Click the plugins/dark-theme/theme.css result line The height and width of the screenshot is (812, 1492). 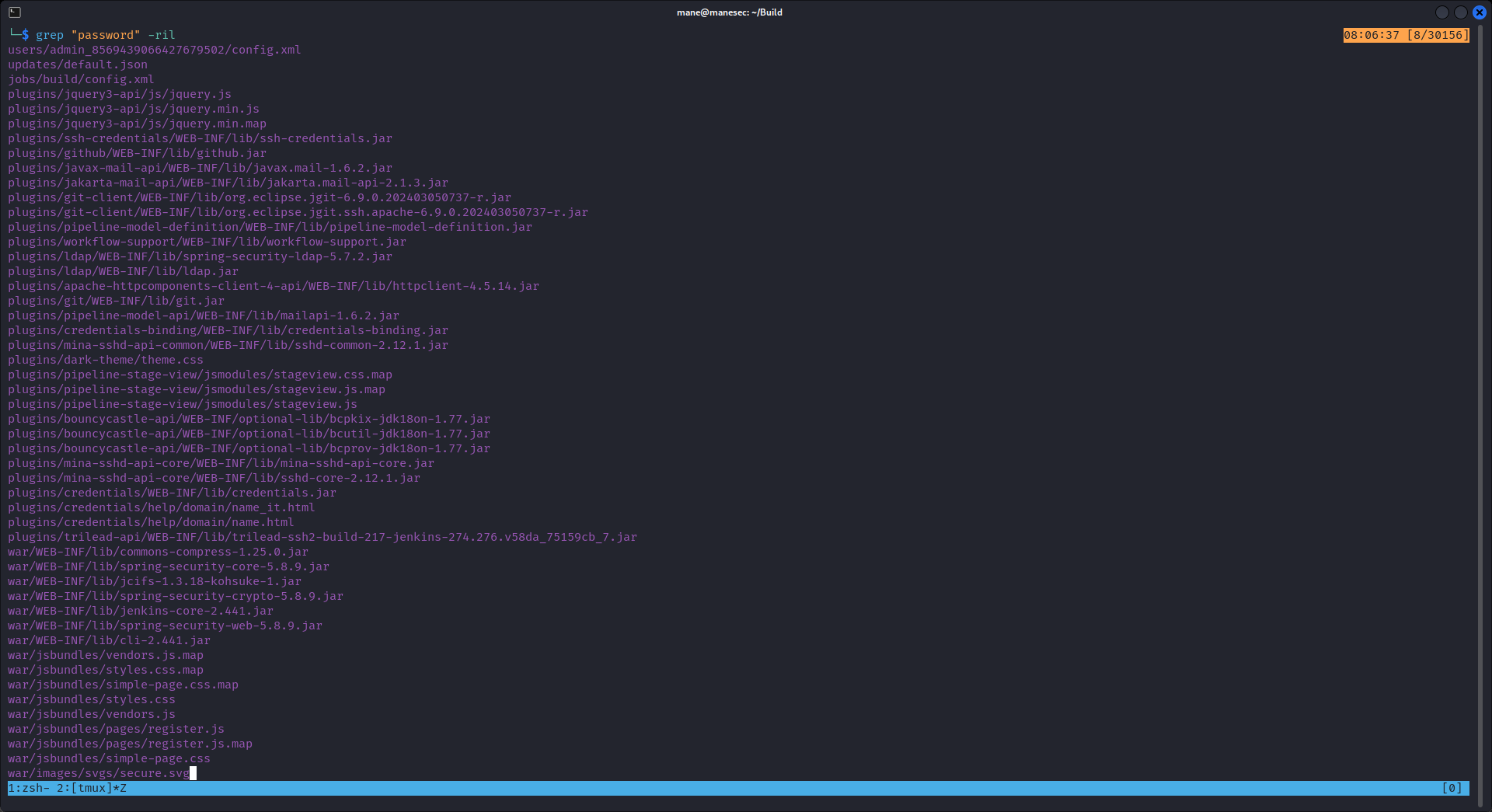pyautogui.click(x=106, y=360)
